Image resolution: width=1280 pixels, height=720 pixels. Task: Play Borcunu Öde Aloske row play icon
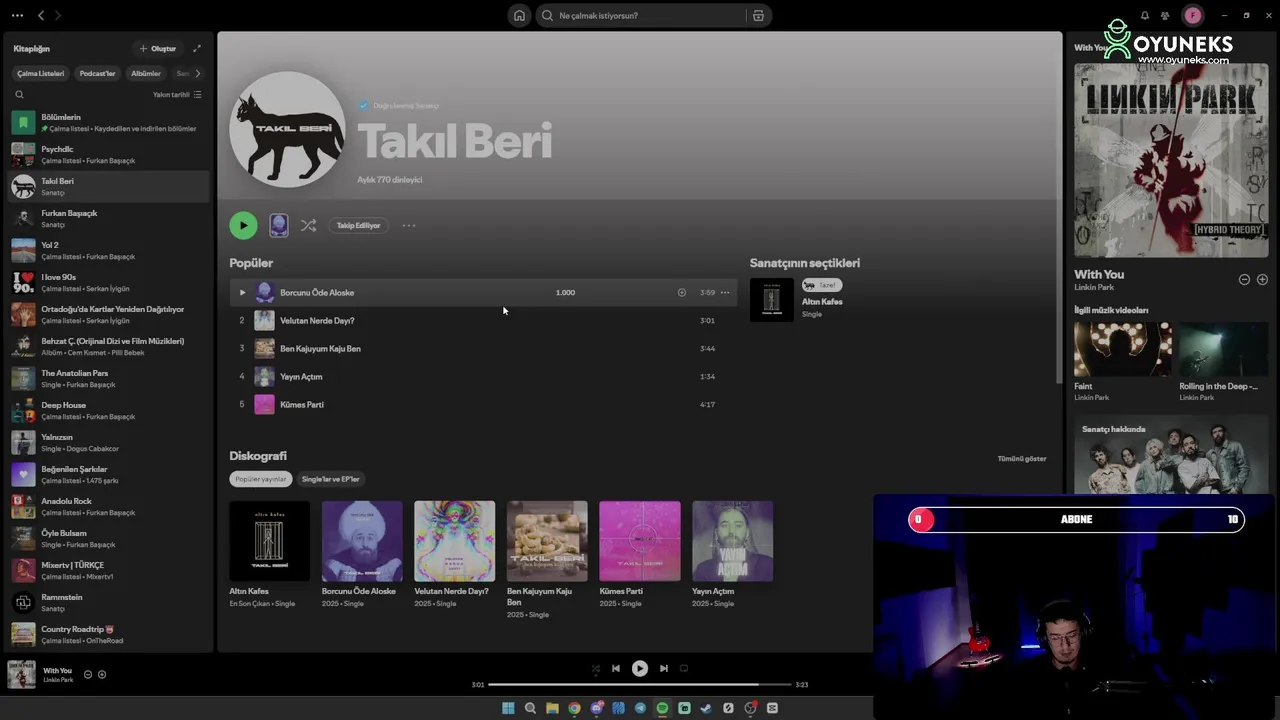point(242,293)
